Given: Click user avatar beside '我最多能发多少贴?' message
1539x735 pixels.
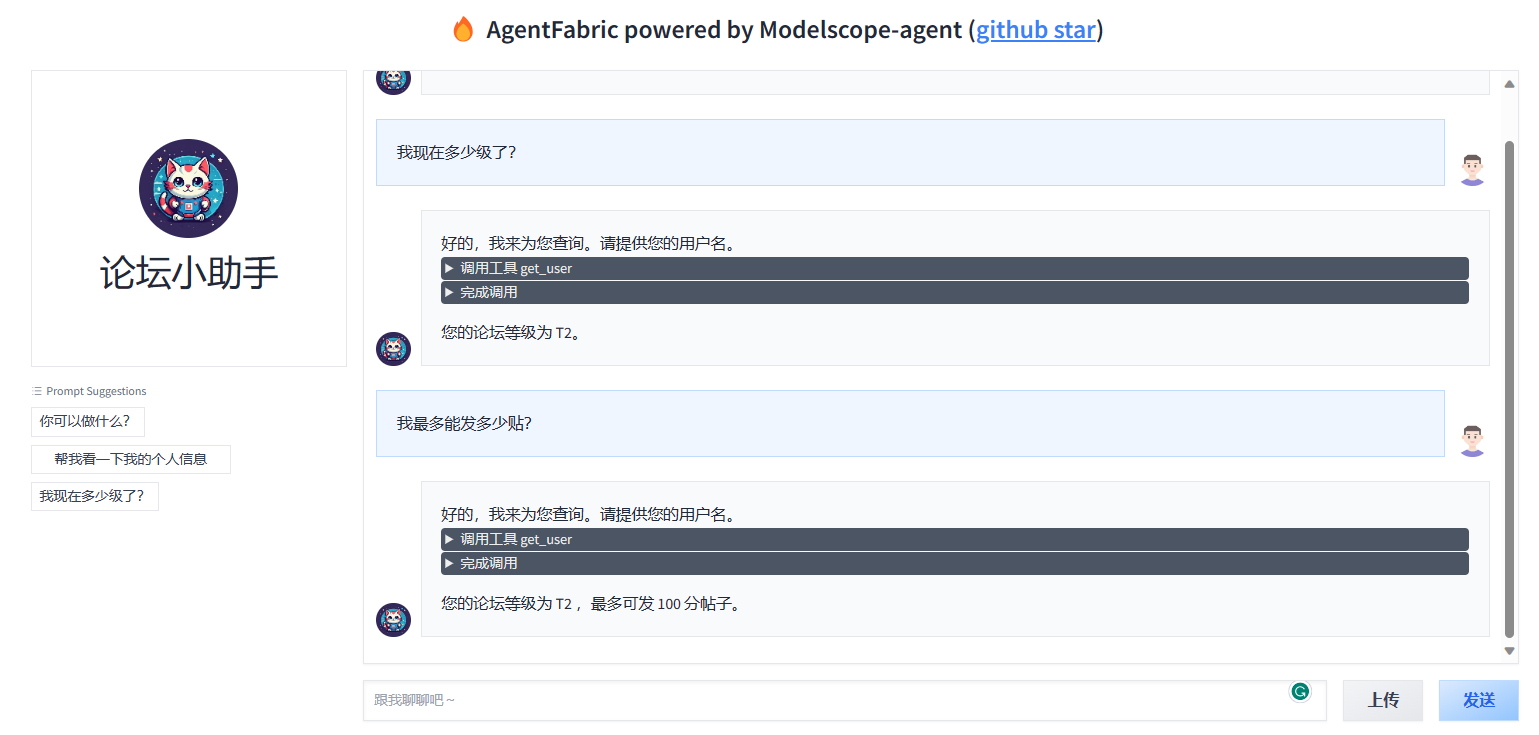Looking at the screenshot, I should pyautogui.click(x=1471, y=440).
